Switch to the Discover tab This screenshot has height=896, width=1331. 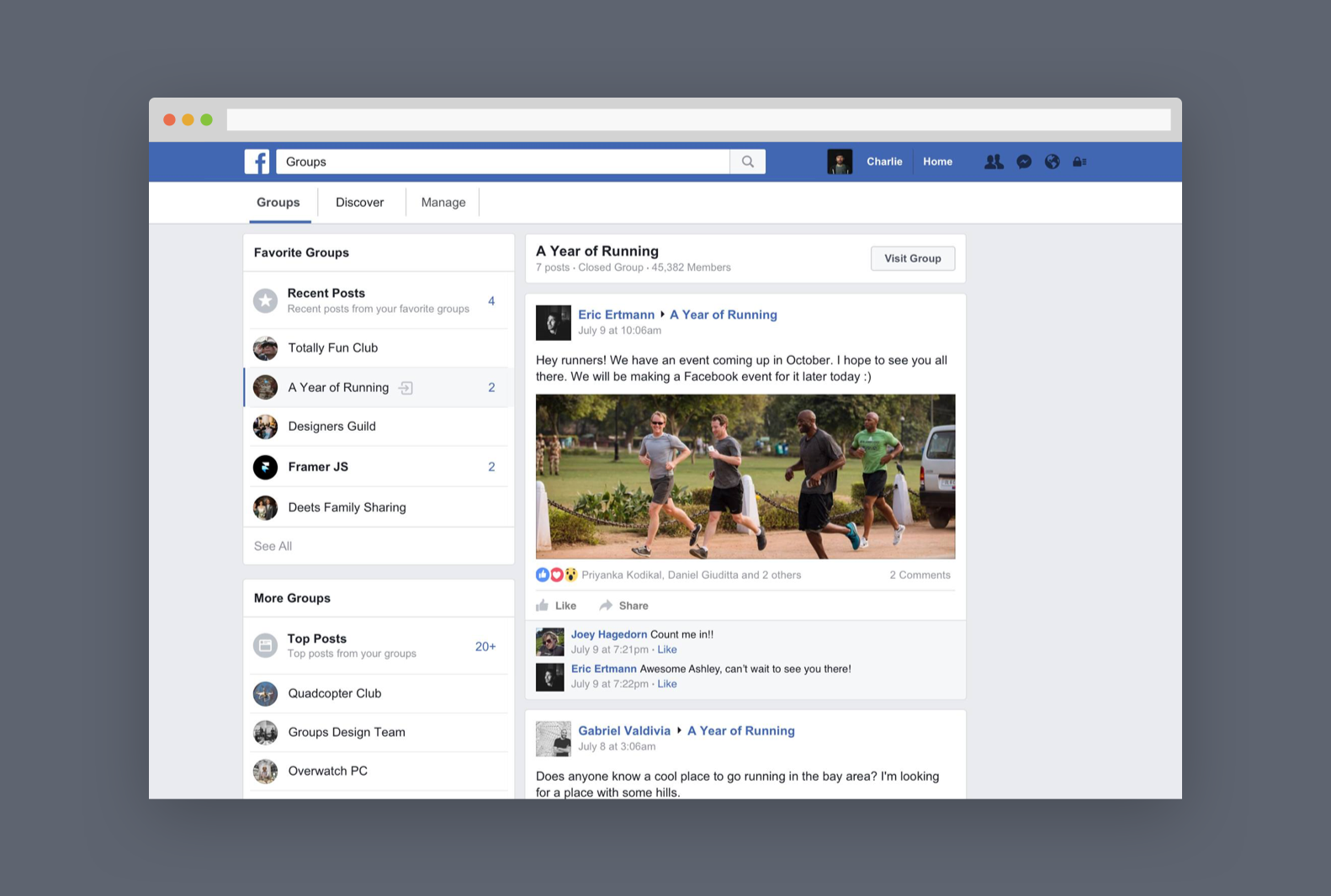[359, 202]
